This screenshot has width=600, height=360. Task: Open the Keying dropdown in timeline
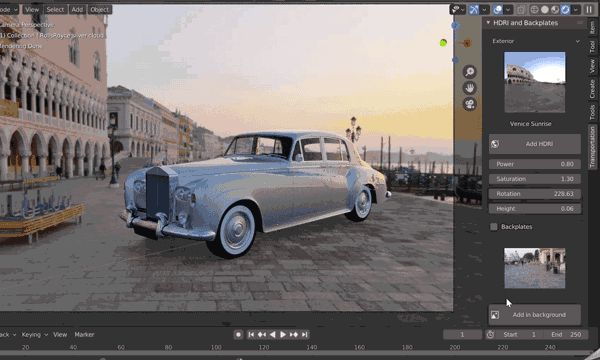pyautogui.click(x=34, y=335)
